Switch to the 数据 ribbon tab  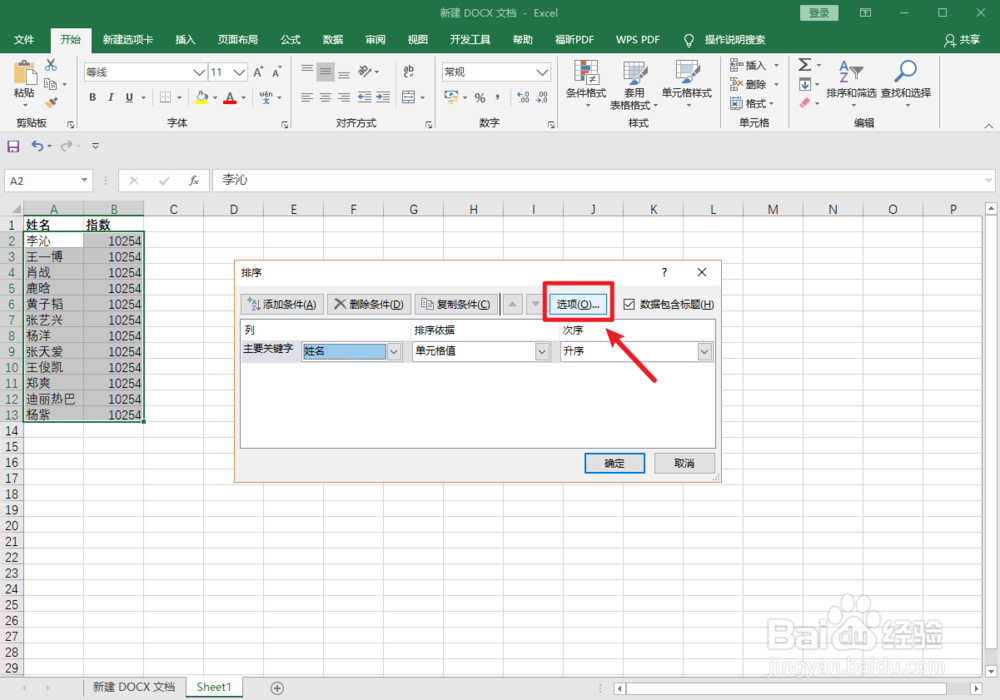point(332,39)
